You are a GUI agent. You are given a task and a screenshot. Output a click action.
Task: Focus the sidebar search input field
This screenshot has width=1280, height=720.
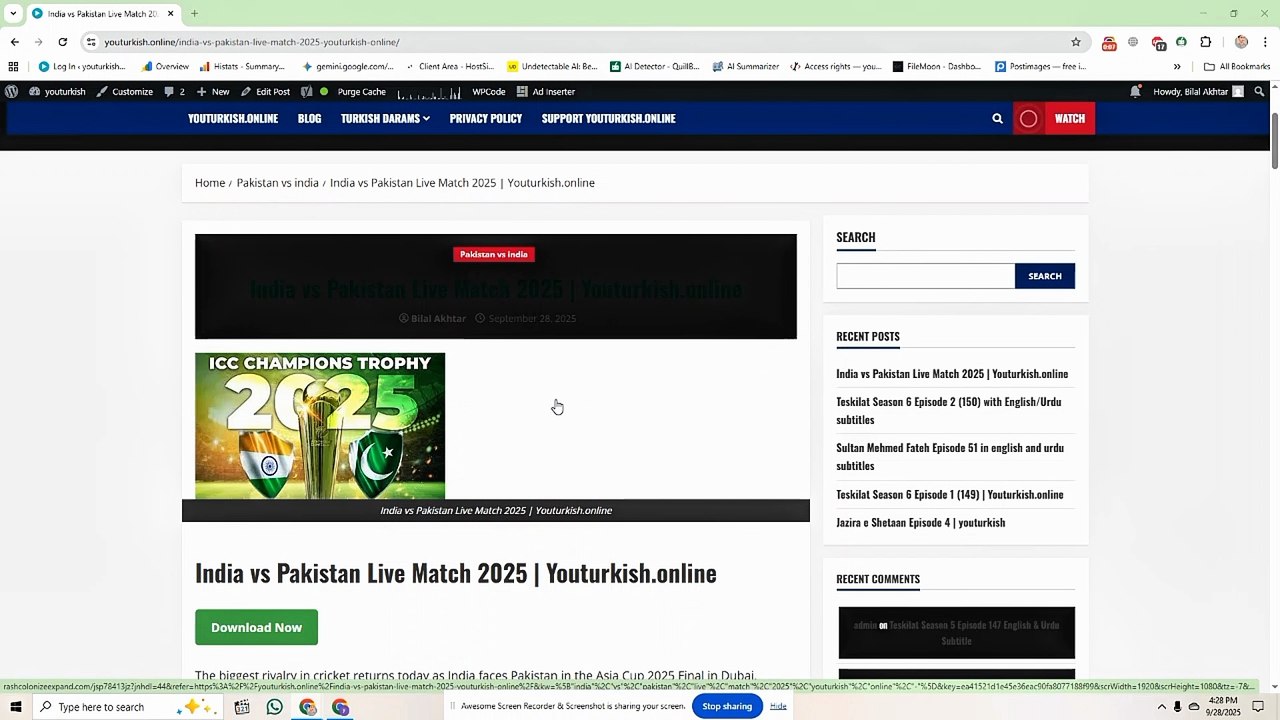(x=926, y=276)
